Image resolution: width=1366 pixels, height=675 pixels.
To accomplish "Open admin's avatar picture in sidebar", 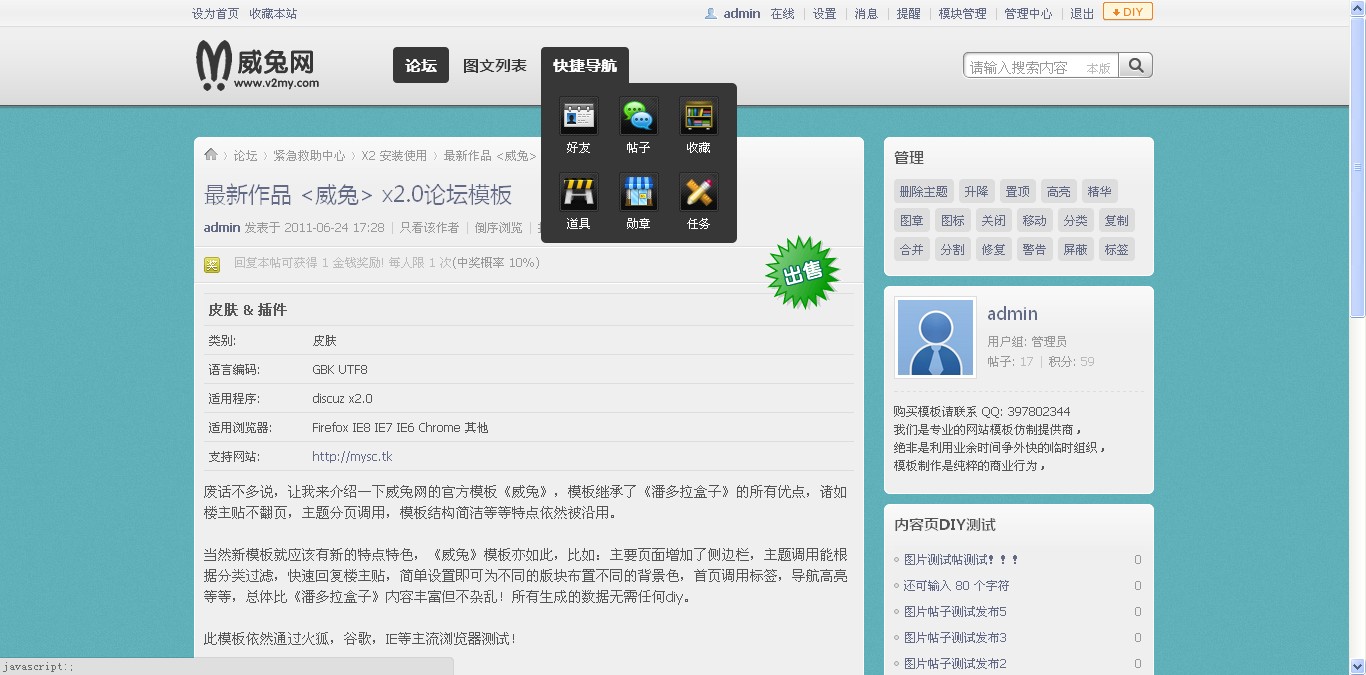I will click(x=935, y=337).
